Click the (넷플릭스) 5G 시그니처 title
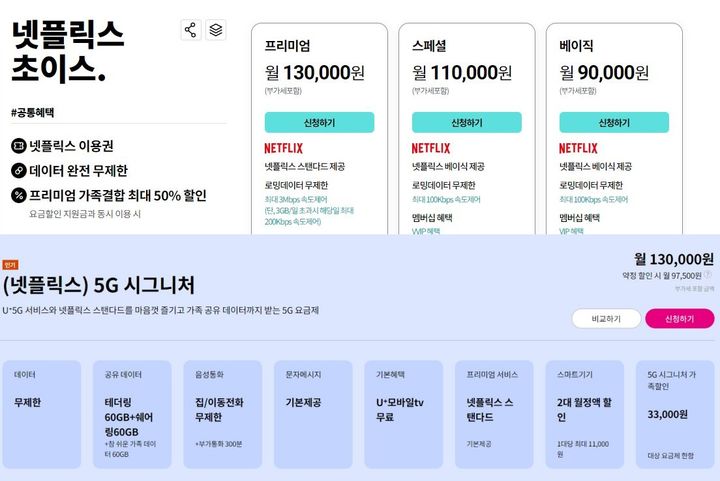Viewport: 720px width, 481px height. pyautogui.click(x=99, y=285)
